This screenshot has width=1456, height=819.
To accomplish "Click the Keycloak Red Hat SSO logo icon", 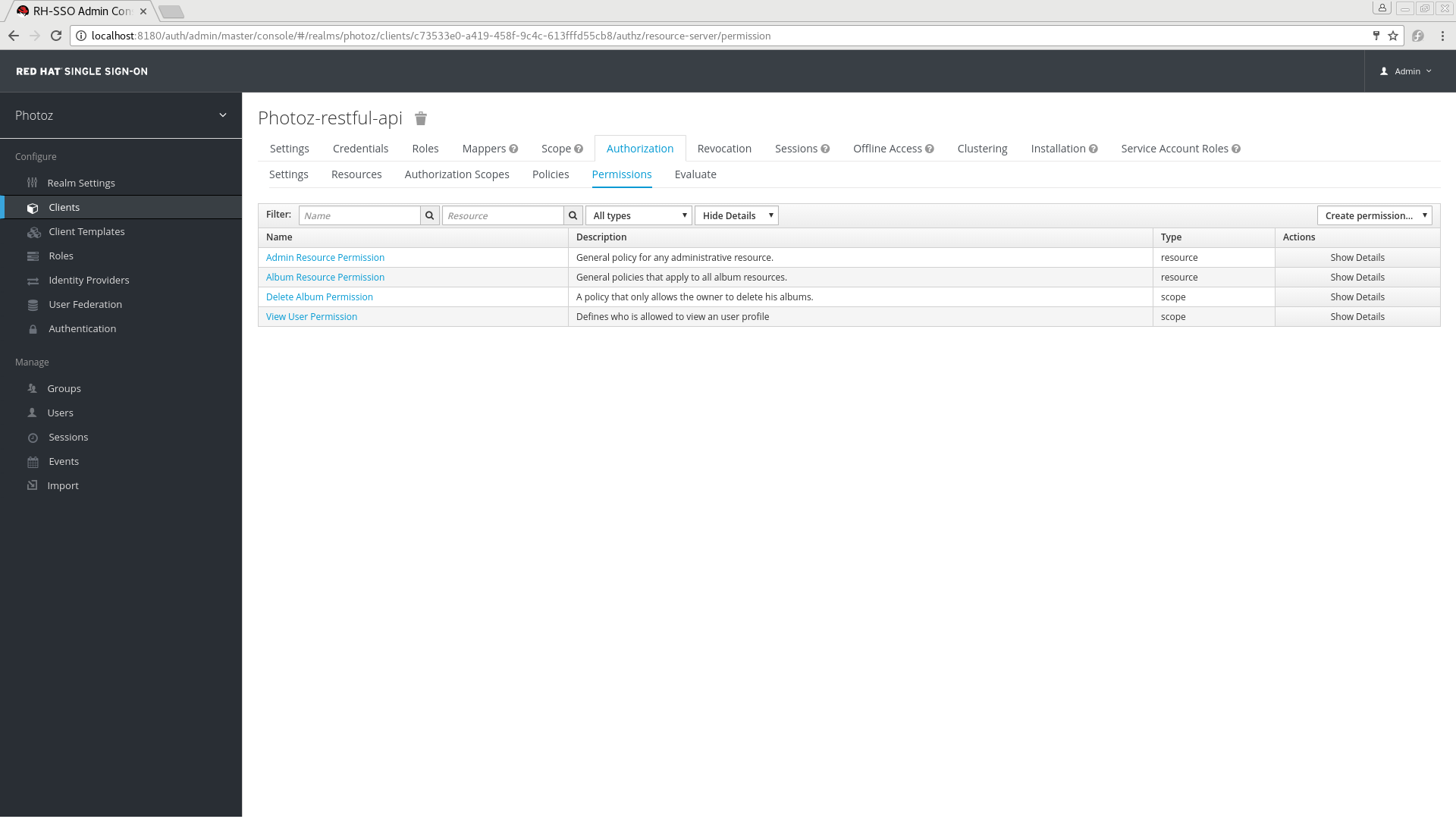I will coord(82,71).
